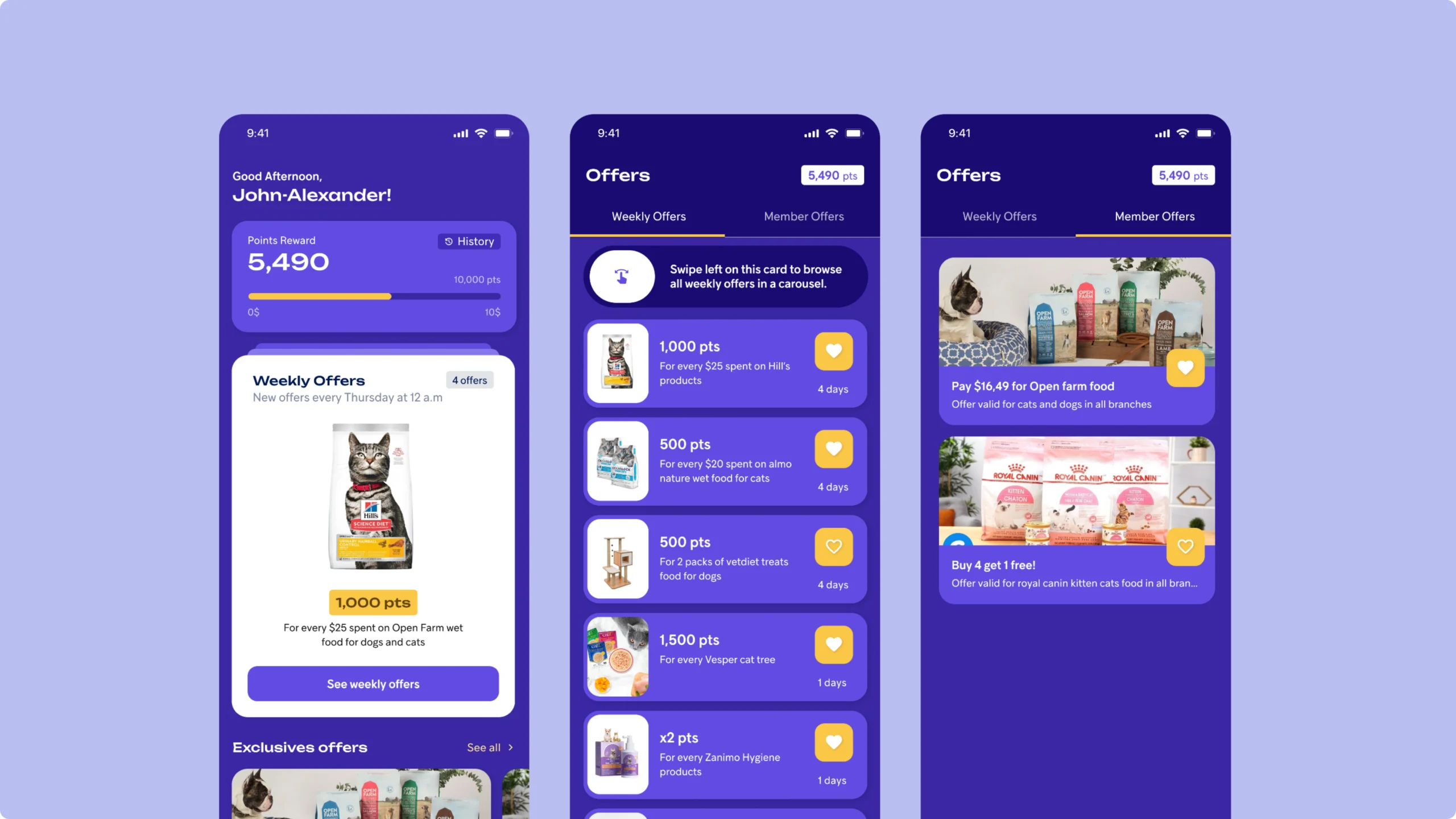Screen dimensions: 1456x819
Task: Tap the heart icon on Vetdiet treats offer
Action: pos(832,546)
